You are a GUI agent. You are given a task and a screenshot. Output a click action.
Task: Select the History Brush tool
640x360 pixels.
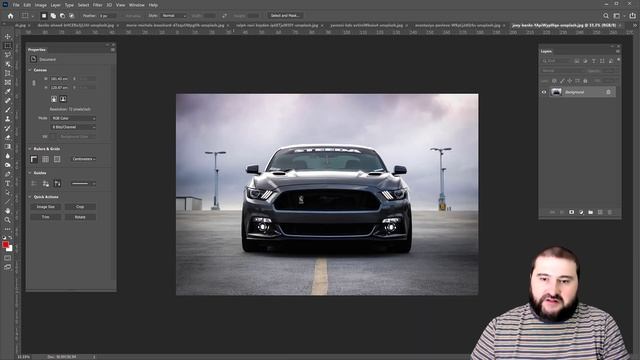pos(7,128)
